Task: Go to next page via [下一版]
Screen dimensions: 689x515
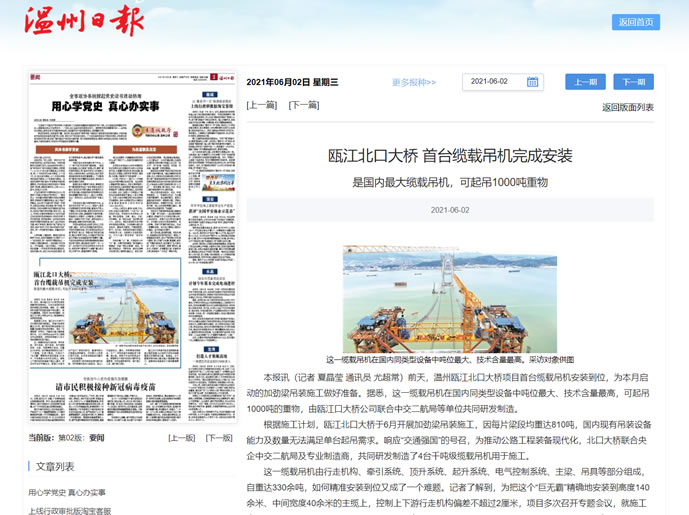Action: coord(219,438)
